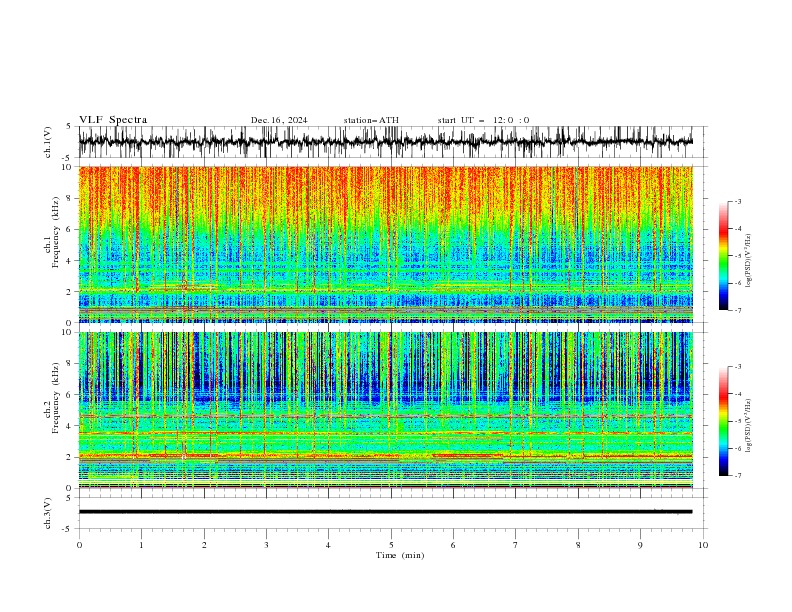Click the 'station=ATH' label
The width and height of the screenshot is (792, 612).
point(371,120)
